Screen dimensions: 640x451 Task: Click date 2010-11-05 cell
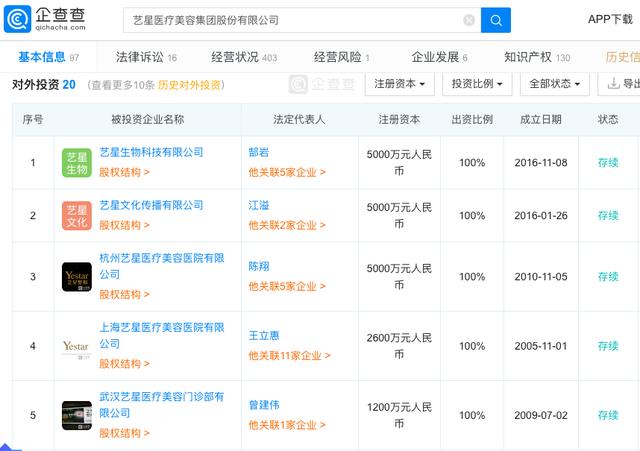541,277
